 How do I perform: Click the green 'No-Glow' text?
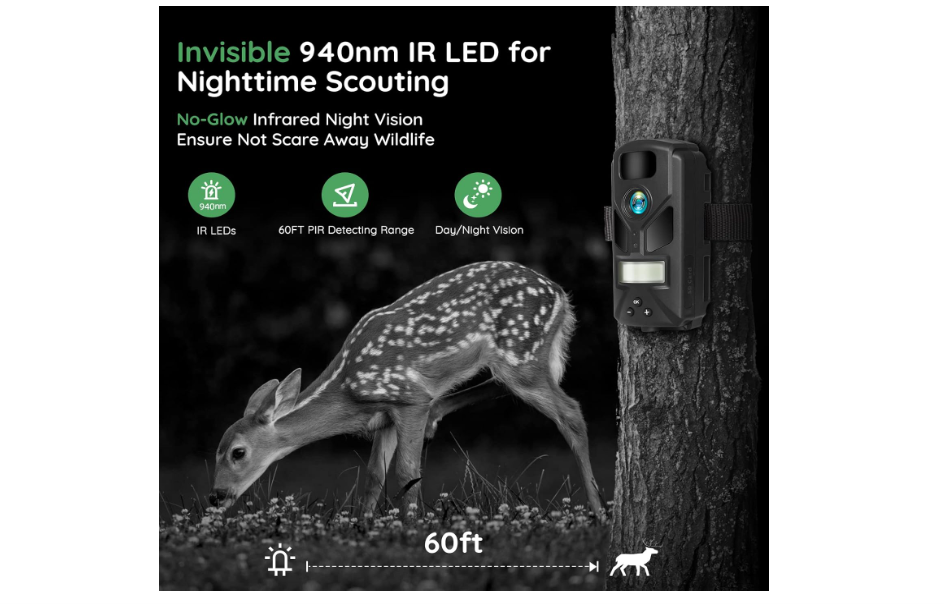(x=212, y=119)
